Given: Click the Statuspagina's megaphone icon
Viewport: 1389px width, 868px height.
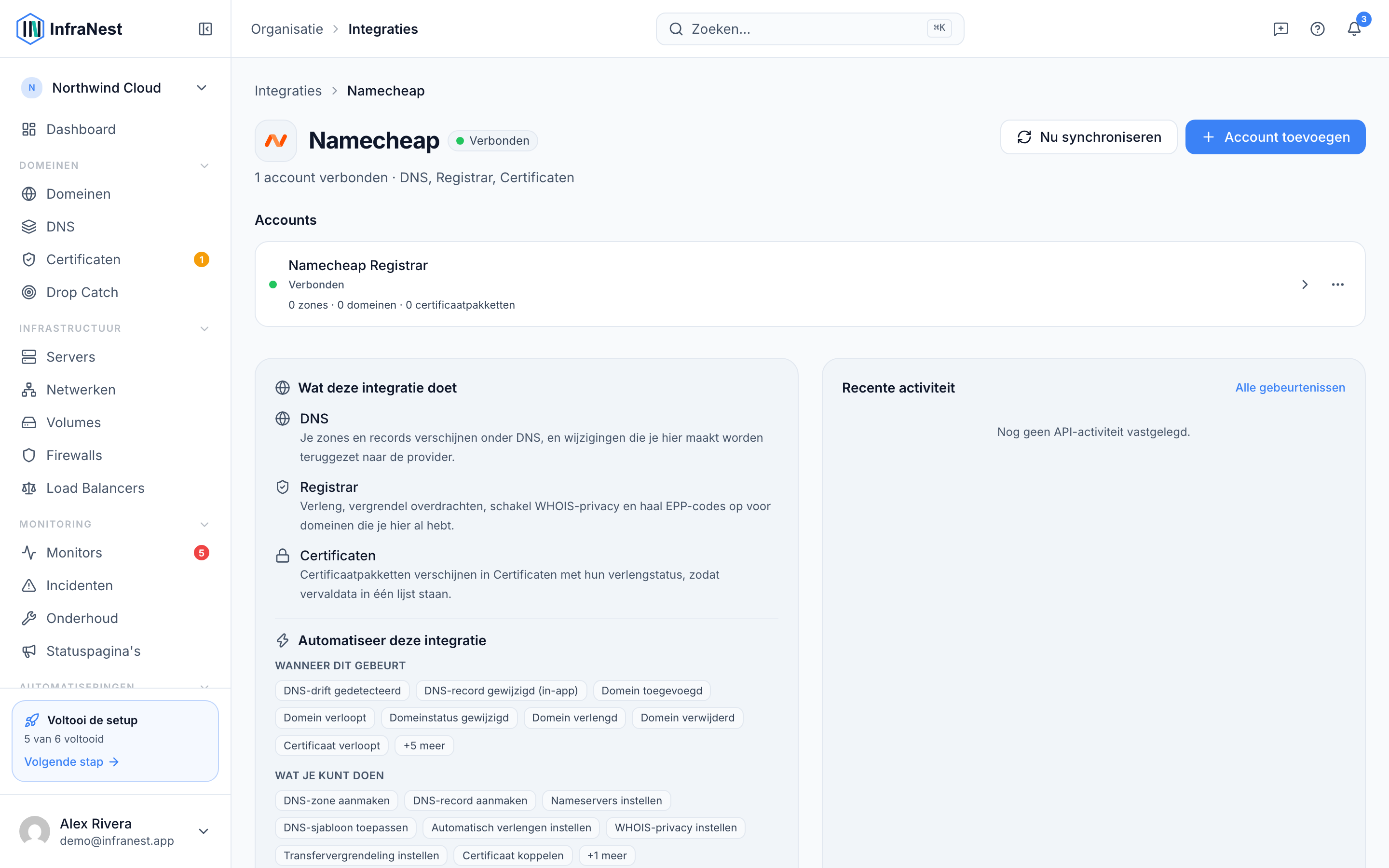Looking at the screenshot, I should [29, 651].
